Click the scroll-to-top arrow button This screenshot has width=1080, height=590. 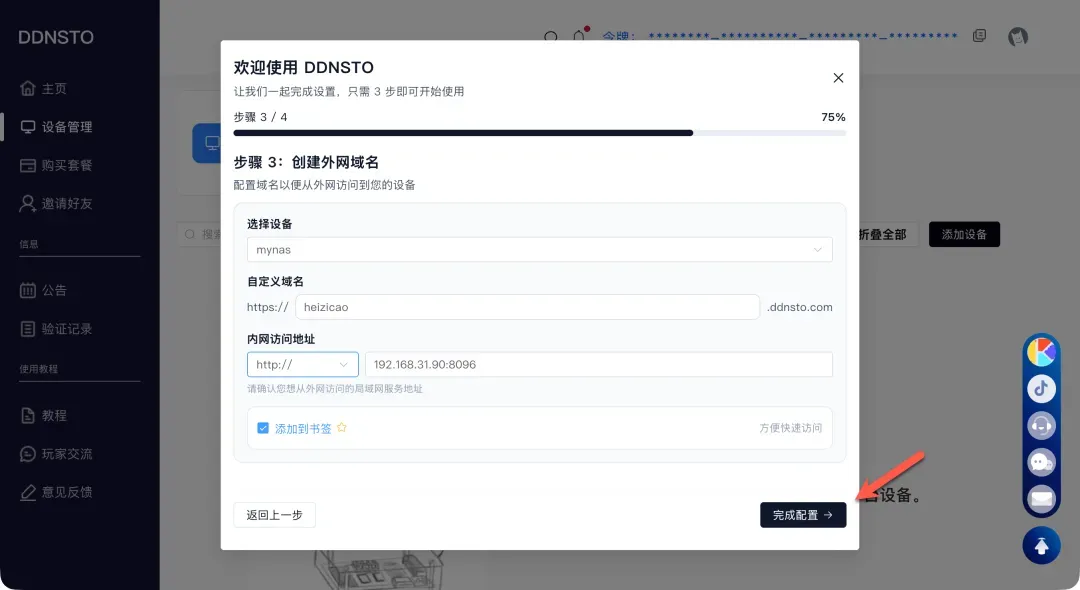(1041, 546)
